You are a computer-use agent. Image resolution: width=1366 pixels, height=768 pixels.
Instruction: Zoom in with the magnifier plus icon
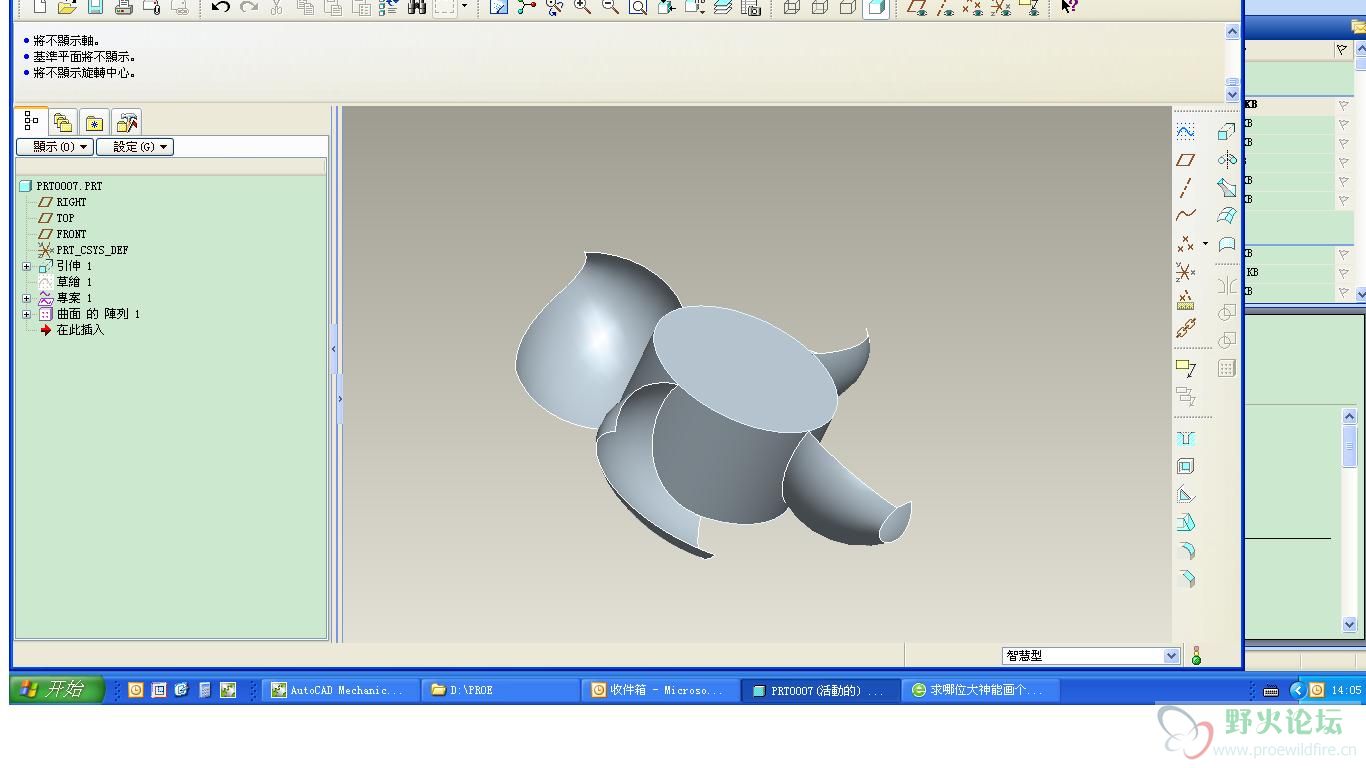coord(583,7)
